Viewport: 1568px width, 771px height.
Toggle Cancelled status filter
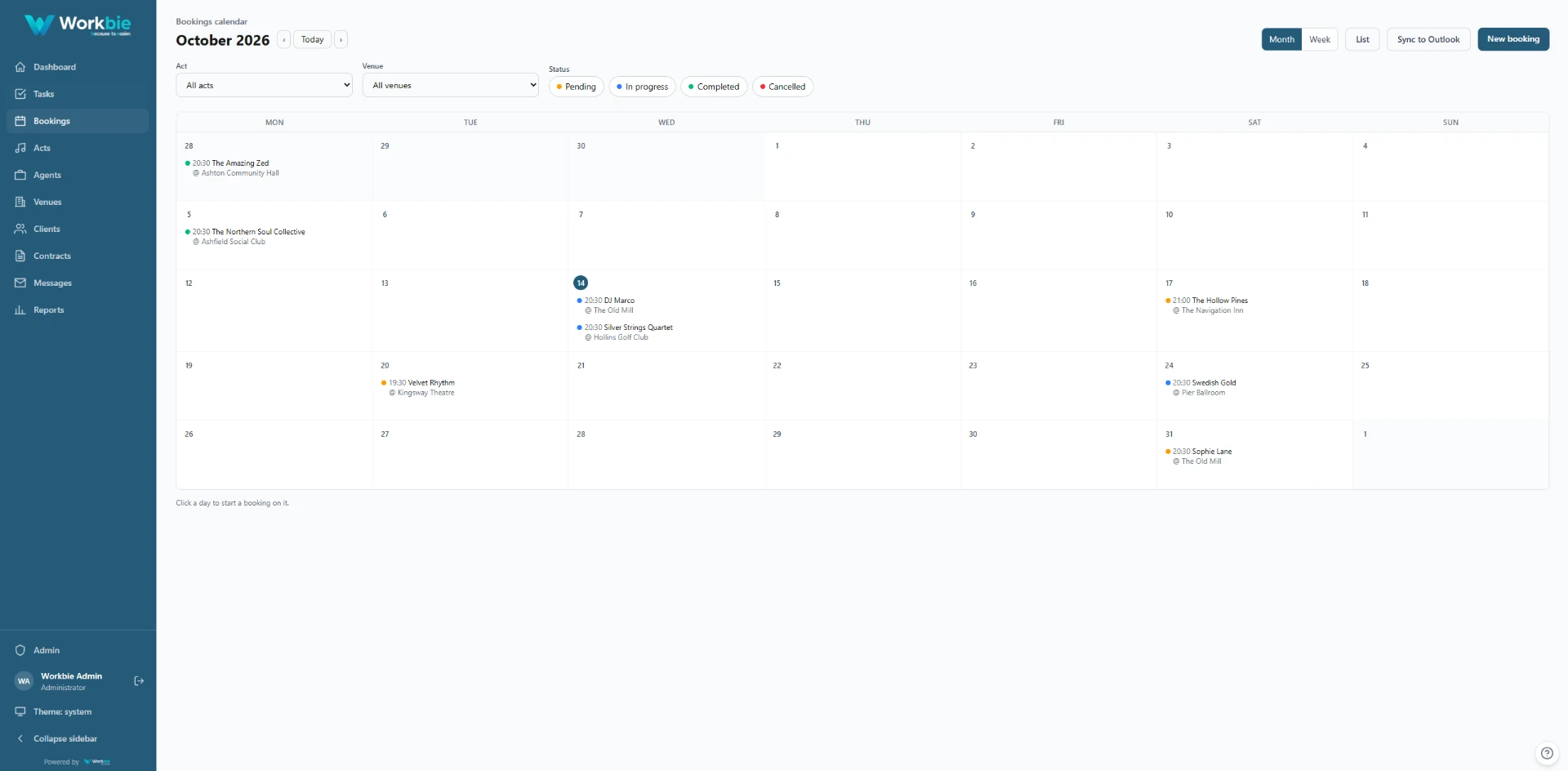783,87
